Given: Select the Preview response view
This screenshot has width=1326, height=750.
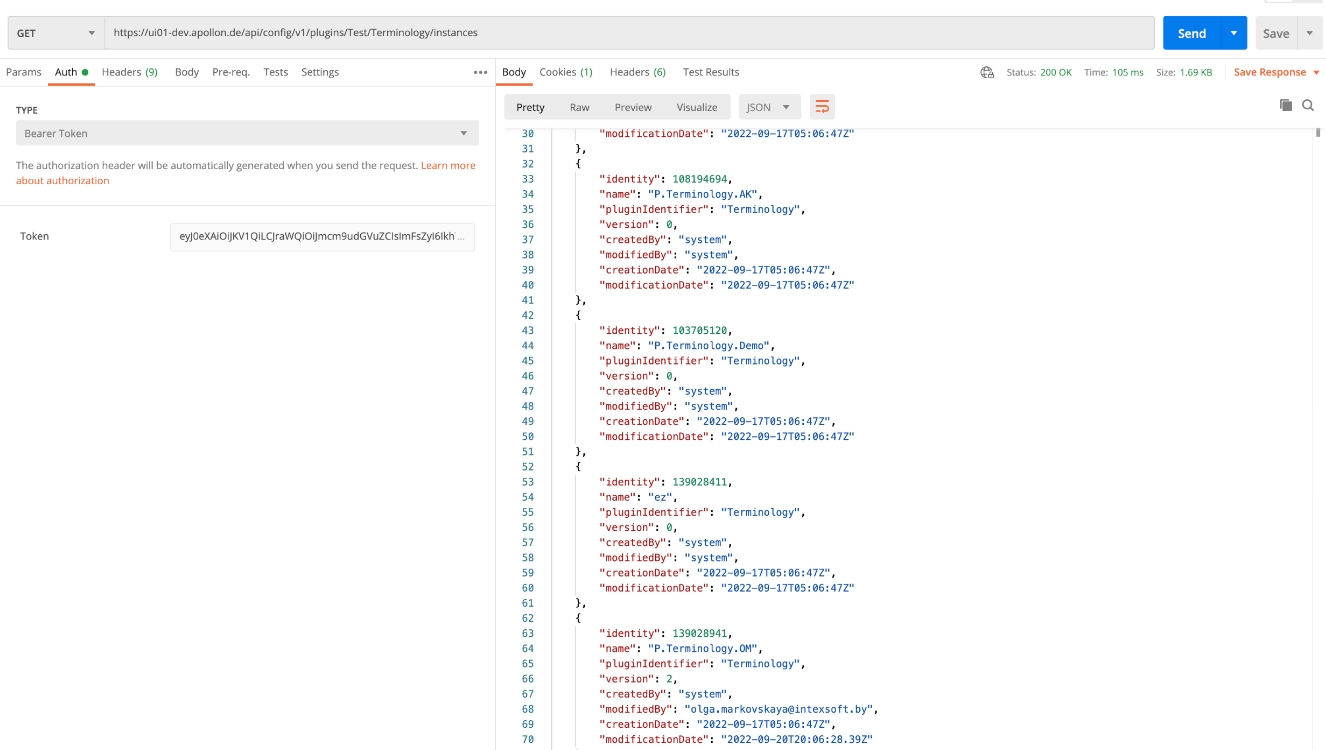Looking at the screenshot, I should tap(633, 107).
